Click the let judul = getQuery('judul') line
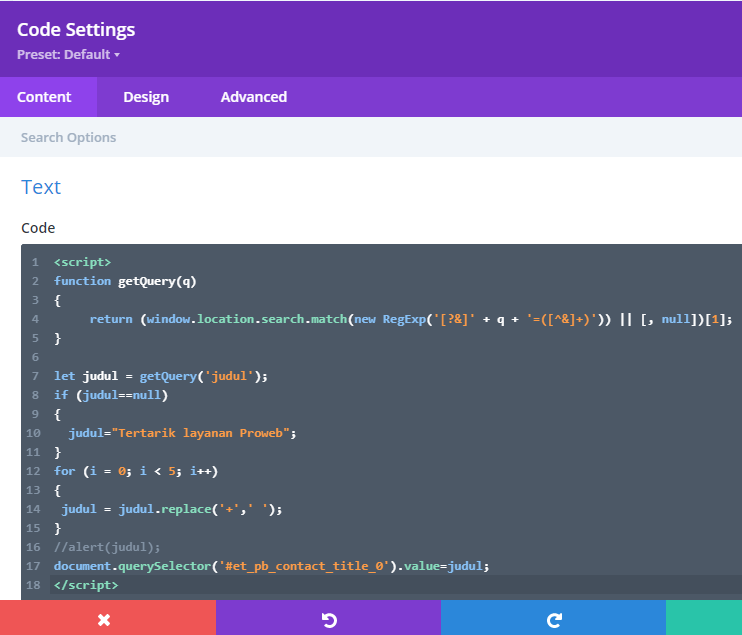 [161, 376]
